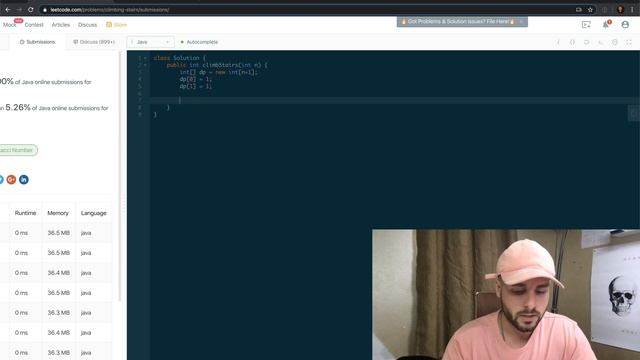Bookmark this page with the star icon
This screenshot has height=360, width=640.
(x=590, y=9)
